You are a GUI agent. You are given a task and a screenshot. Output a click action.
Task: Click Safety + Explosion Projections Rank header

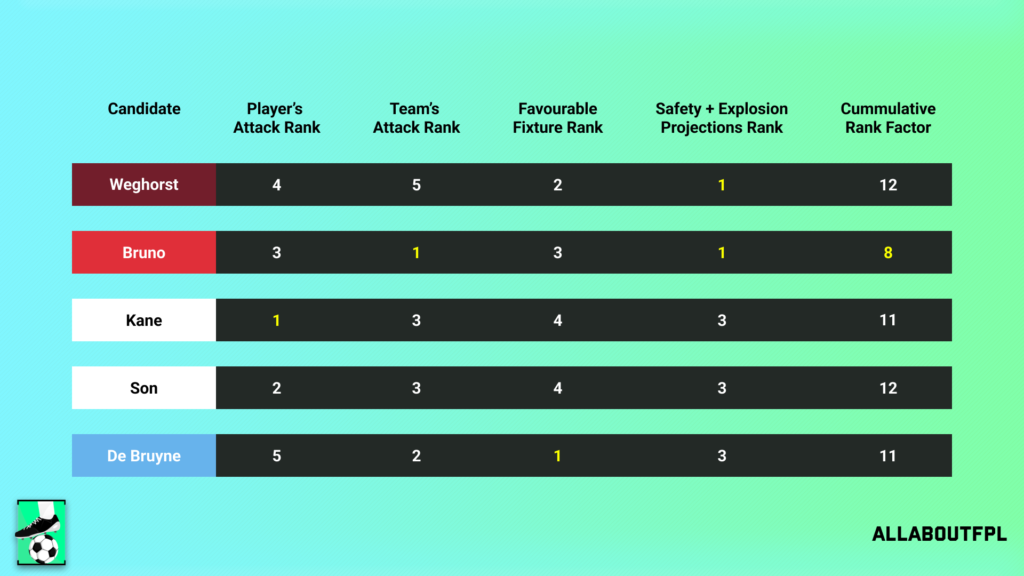tap(721, 118)
